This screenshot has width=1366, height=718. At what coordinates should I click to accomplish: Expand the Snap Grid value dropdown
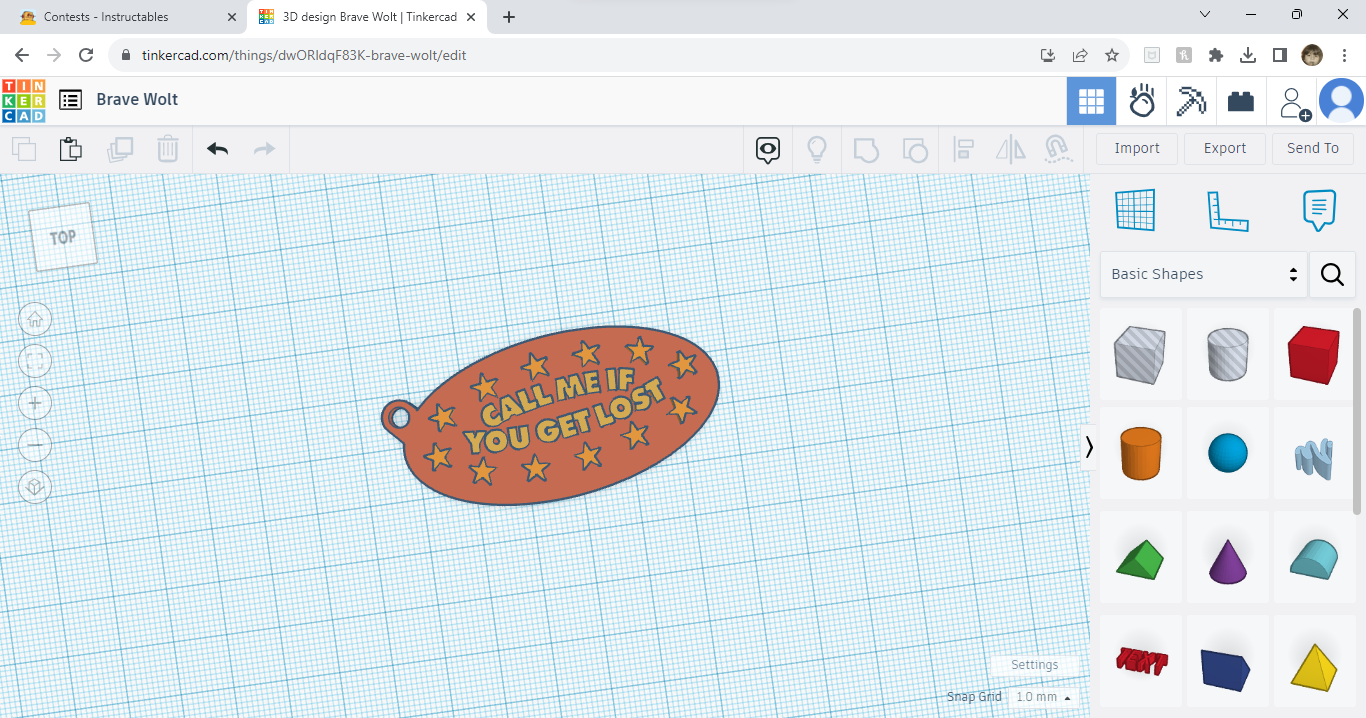1044,697
